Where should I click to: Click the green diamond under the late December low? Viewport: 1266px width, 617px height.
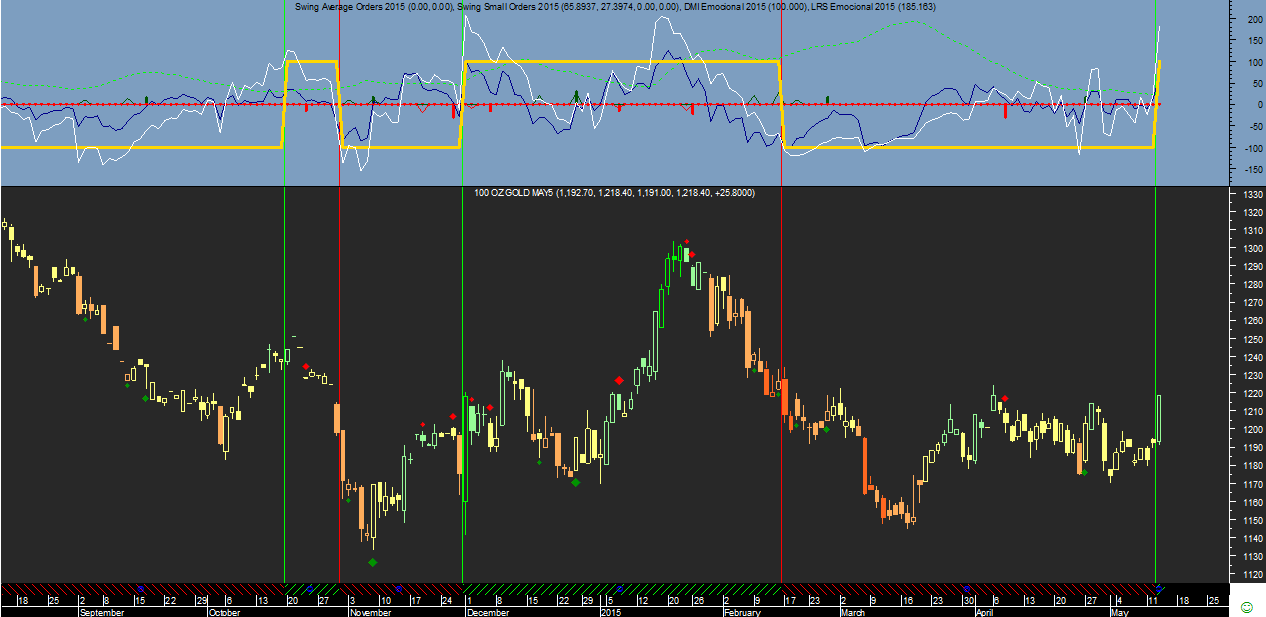[575, 482]
